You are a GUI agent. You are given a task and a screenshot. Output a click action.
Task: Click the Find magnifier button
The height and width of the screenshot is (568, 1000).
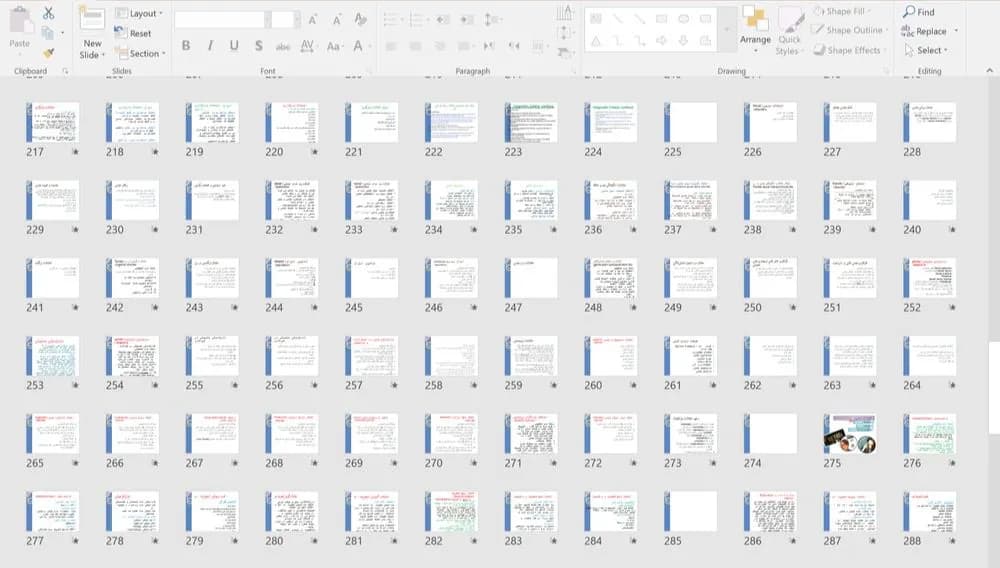click(x=919, y=11)
